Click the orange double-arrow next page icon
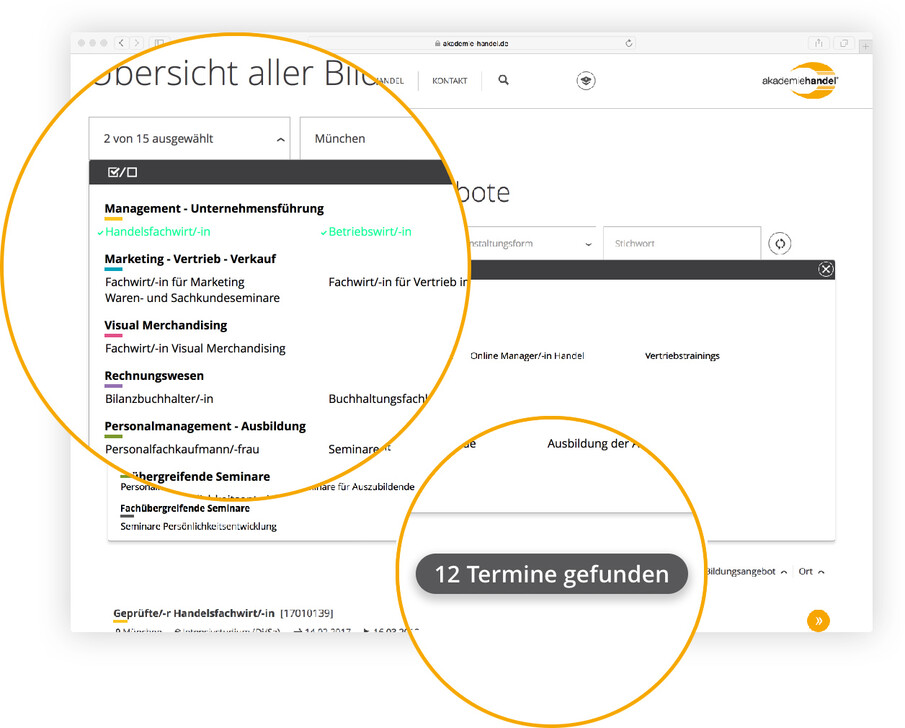 click(818, 620)
